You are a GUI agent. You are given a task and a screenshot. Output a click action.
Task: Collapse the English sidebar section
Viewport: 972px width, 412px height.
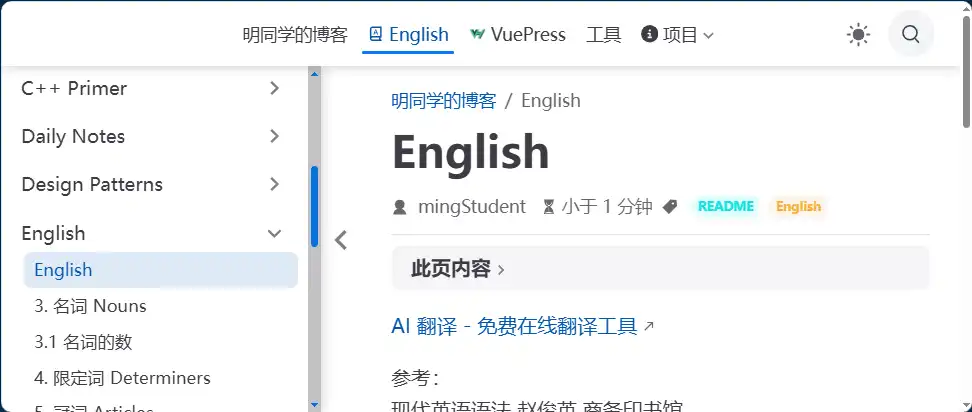click(275, 234)
